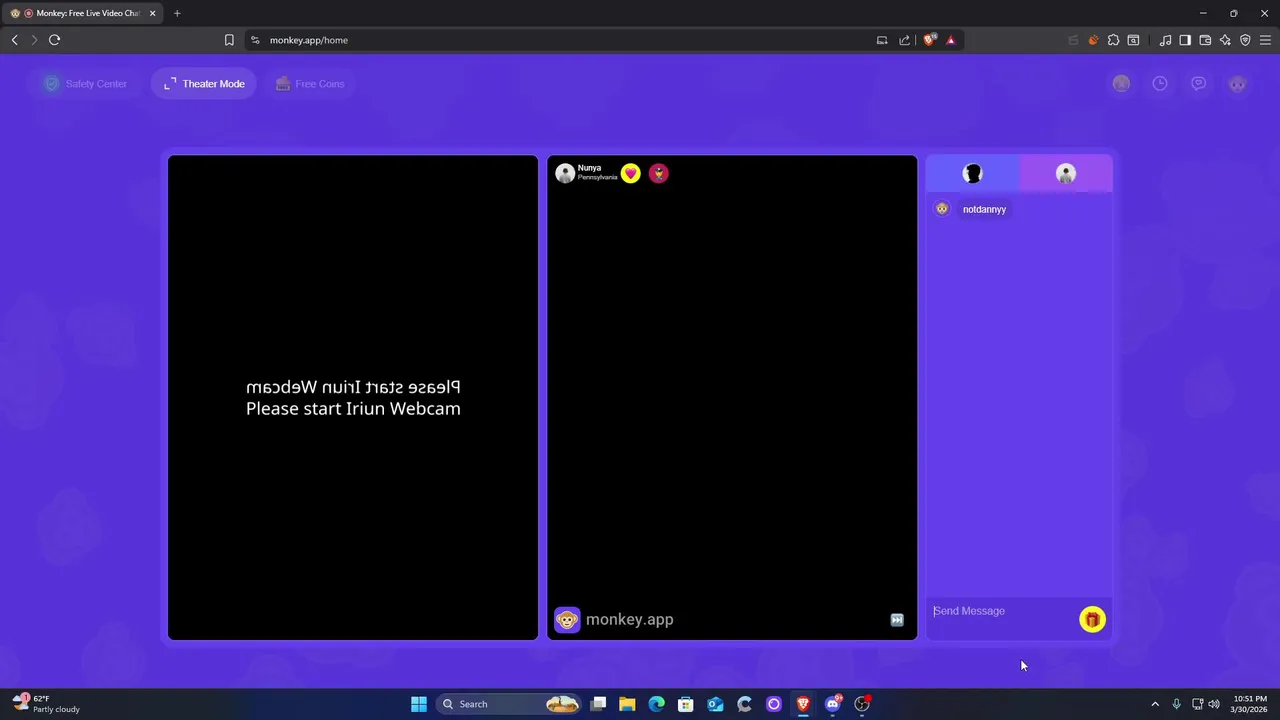Open the chat messages heart icon
This screenshot has height=720, width=1280.
(x=1198, y=84)
